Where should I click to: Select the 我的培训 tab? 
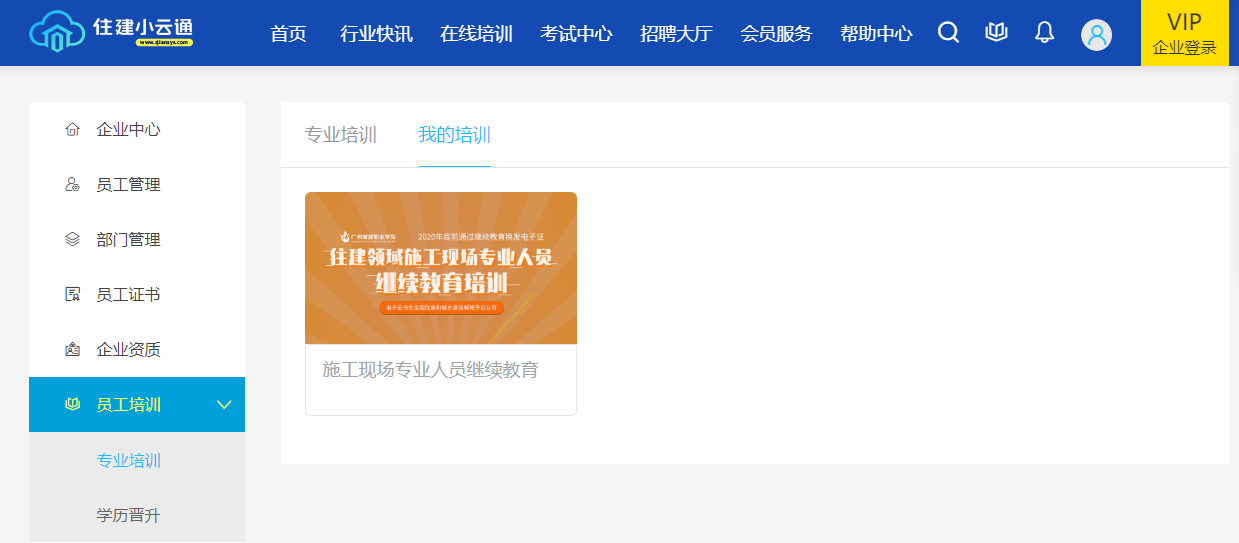[454, 135]
